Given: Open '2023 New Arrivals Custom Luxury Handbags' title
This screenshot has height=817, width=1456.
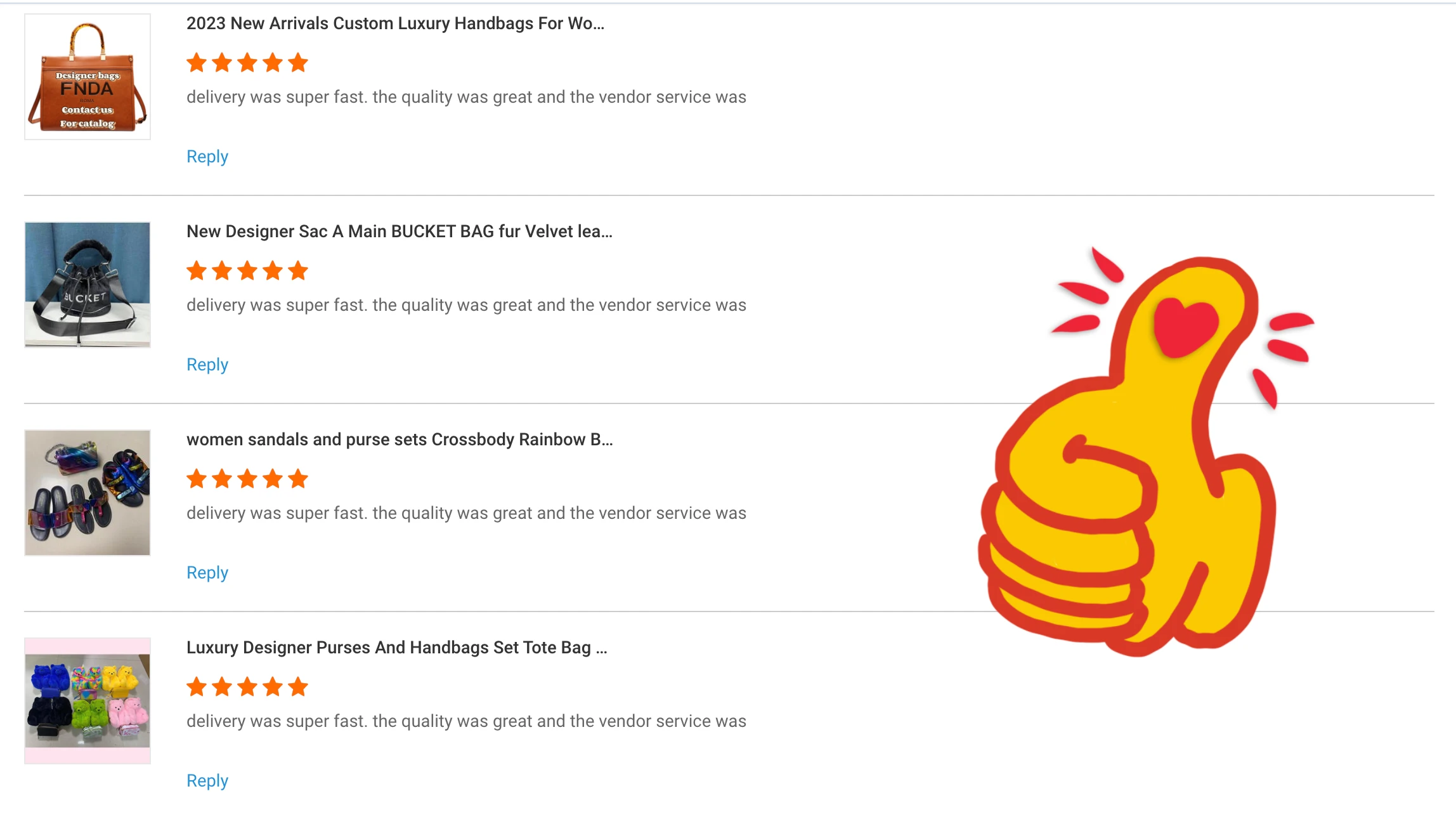Looking at the screenshot, I should click(x=395, y=23).
